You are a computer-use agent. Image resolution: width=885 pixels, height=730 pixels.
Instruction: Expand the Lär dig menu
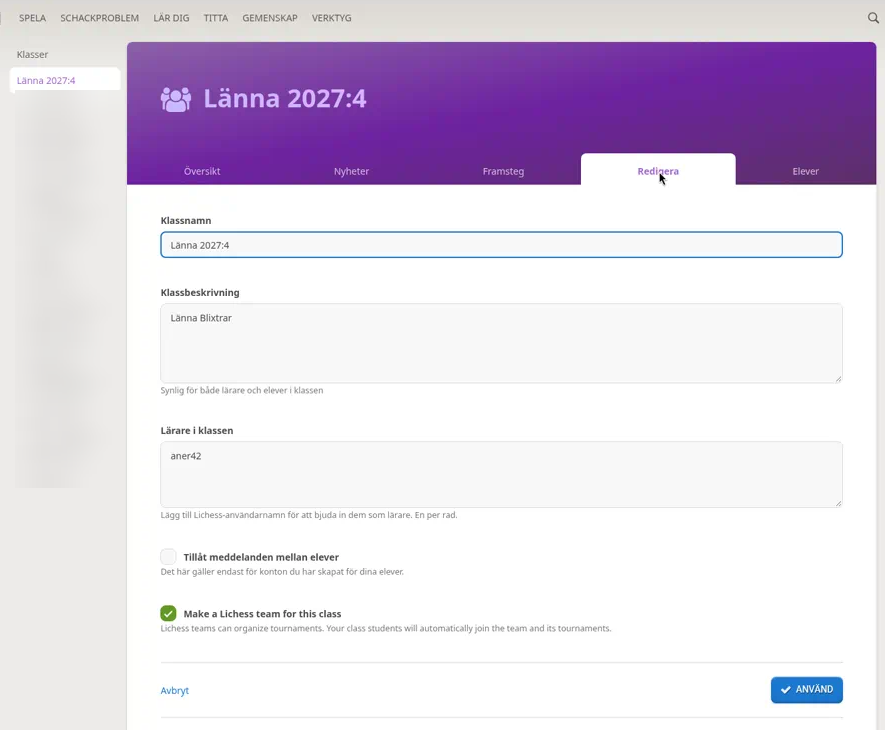pos(171,18)
